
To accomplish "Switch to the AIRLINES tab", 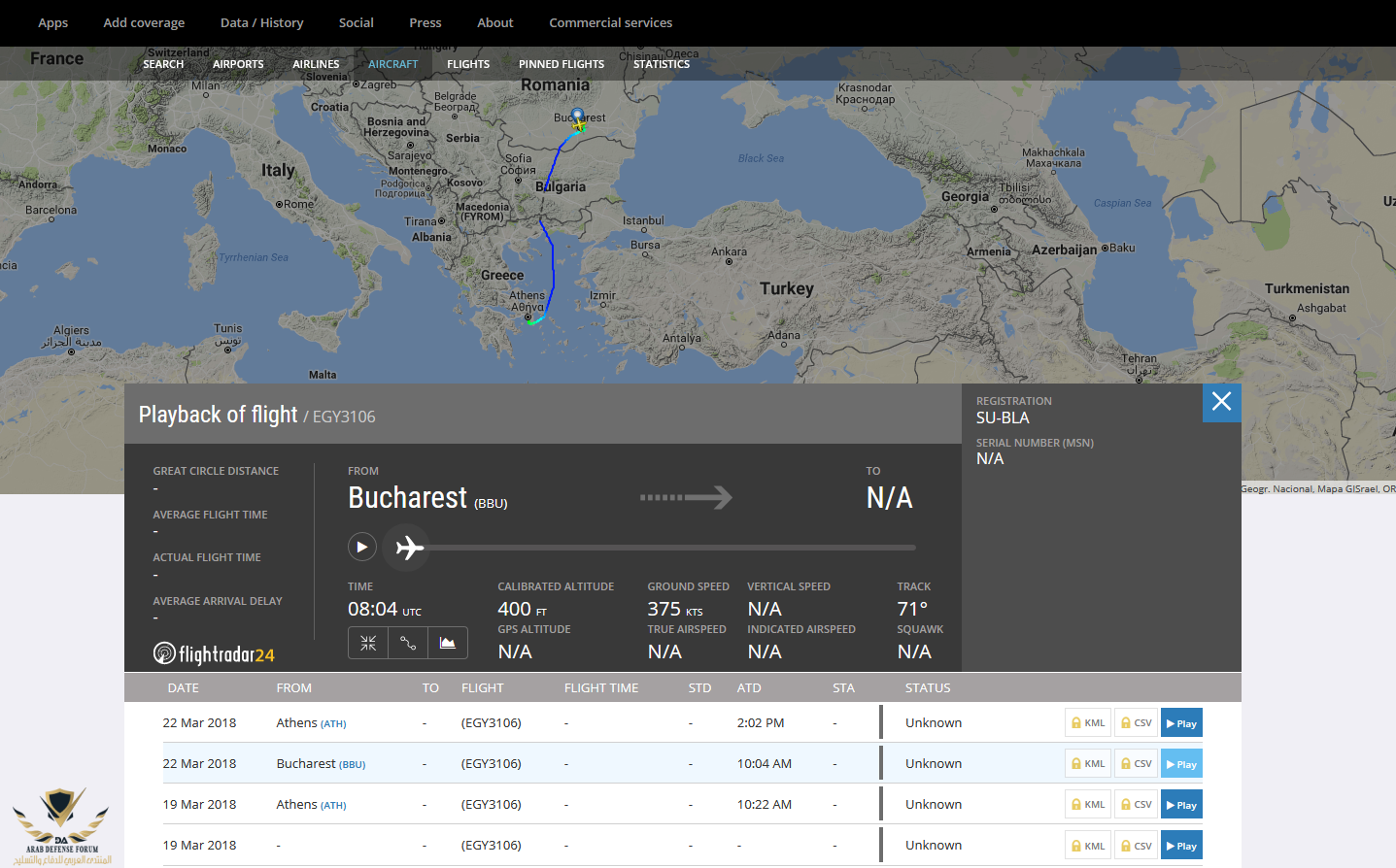I will (316, 64).
